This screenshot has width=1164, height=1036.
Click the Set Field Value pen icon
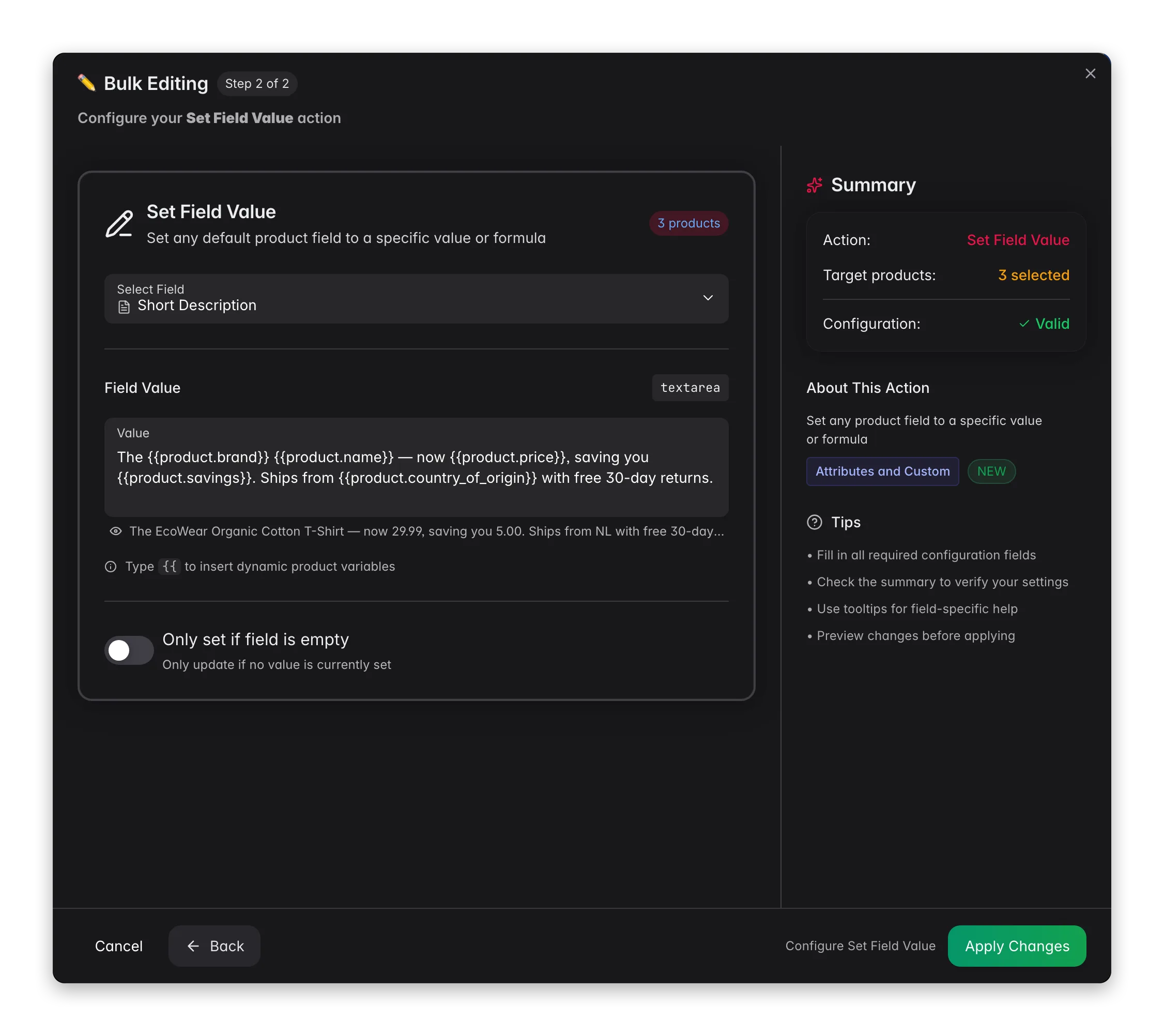pyautogui.click(x=119, y=224)
